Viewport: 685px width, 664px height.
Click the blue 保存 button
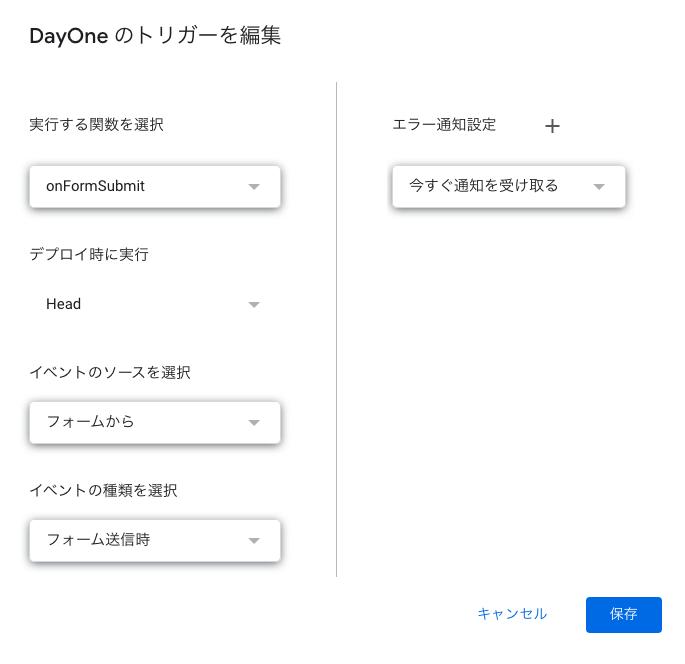(623, 615)
